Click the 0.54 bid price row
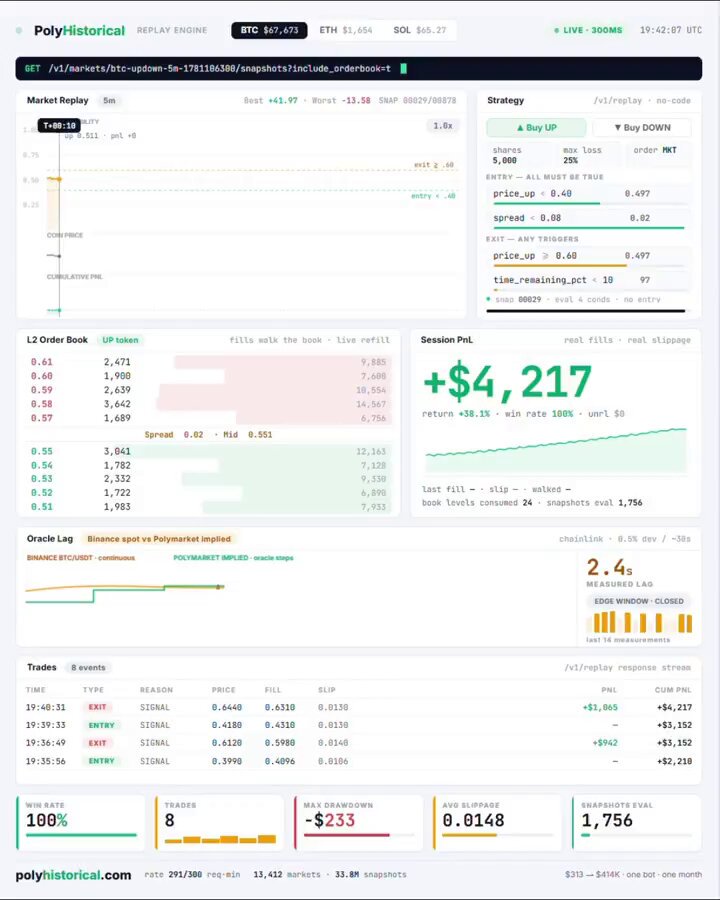Image resolution: width=720 pixels, height=900 pixels. (x=208, y=465)
